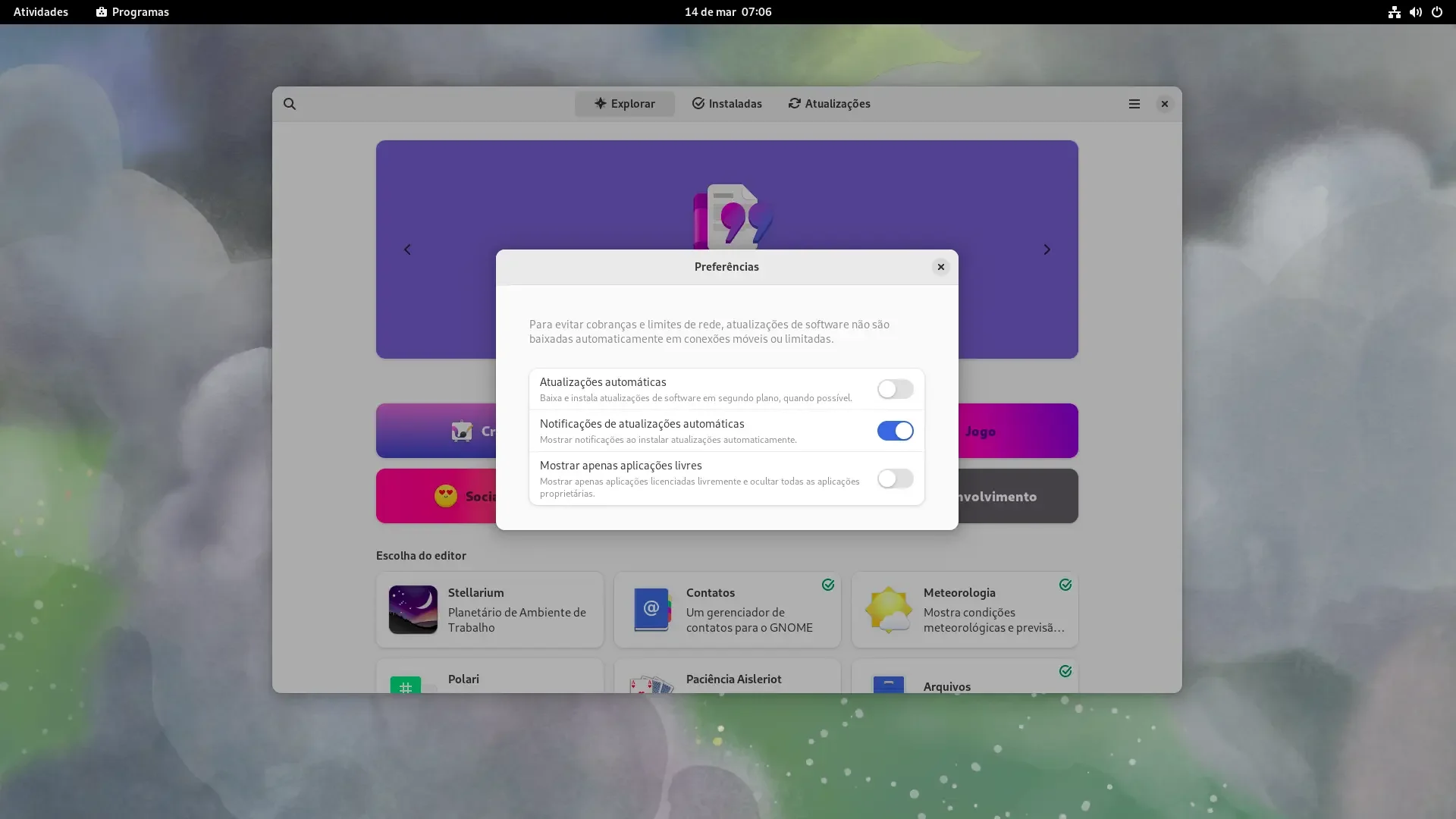Screen dimensions: 1456x819
Task: Toggle the Atualizações automáticas switch
Action: 895,389
